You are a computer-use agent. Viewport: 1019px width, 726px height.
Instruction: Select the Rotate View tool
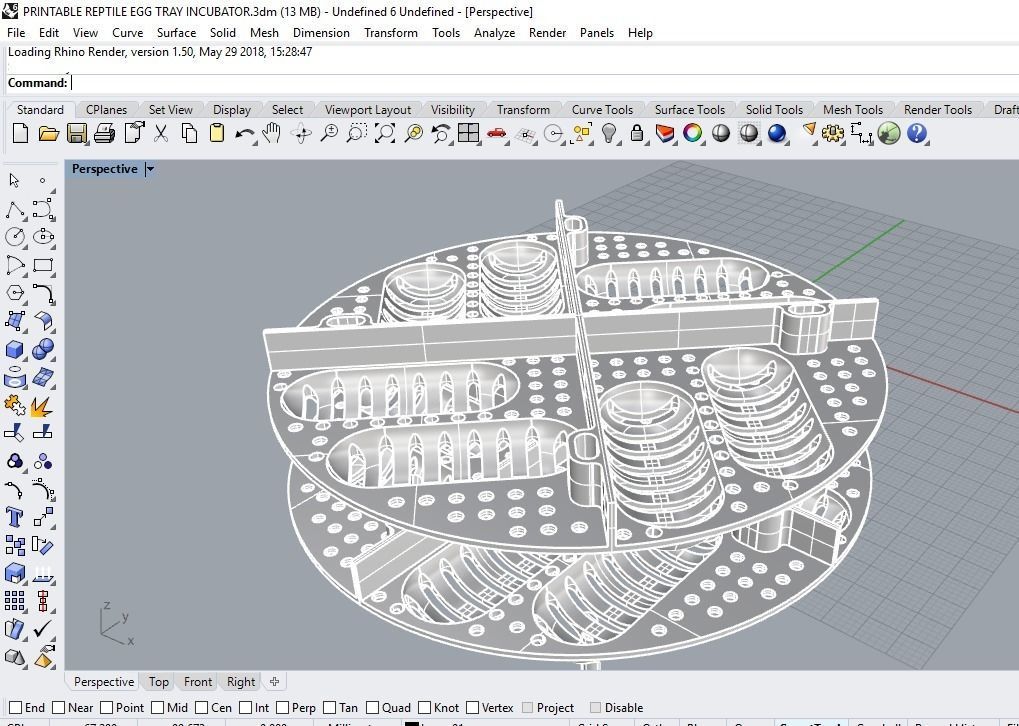click(x=301, y=134)
